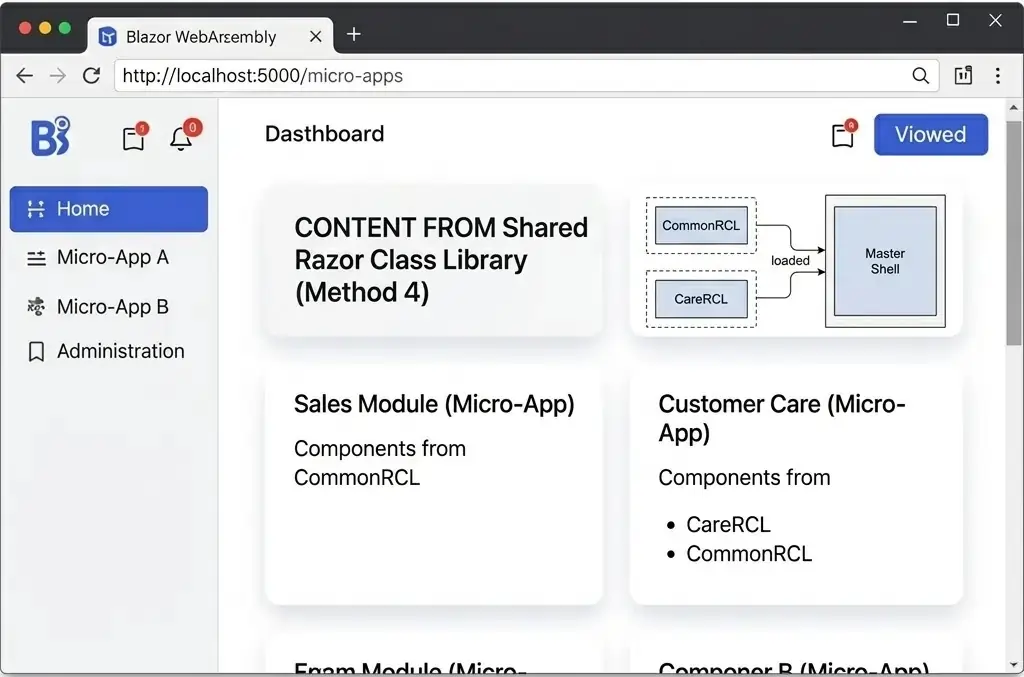This screenshot has width=1024, height=677.
Task: Click the scrollbar down arrow
Action: coord(1014,665)
